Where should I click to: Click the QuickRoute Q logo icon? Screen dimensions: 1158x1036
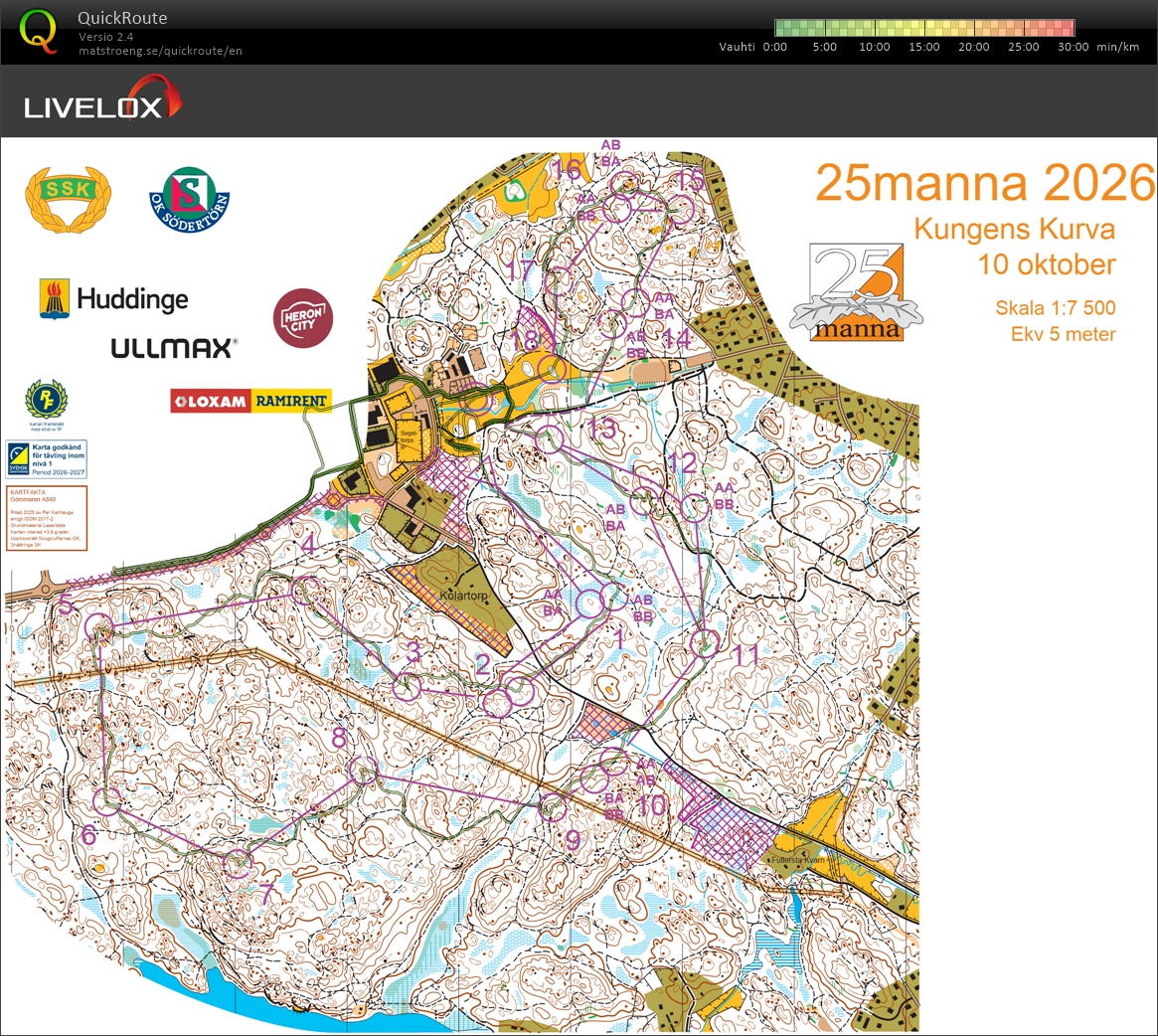38,32
